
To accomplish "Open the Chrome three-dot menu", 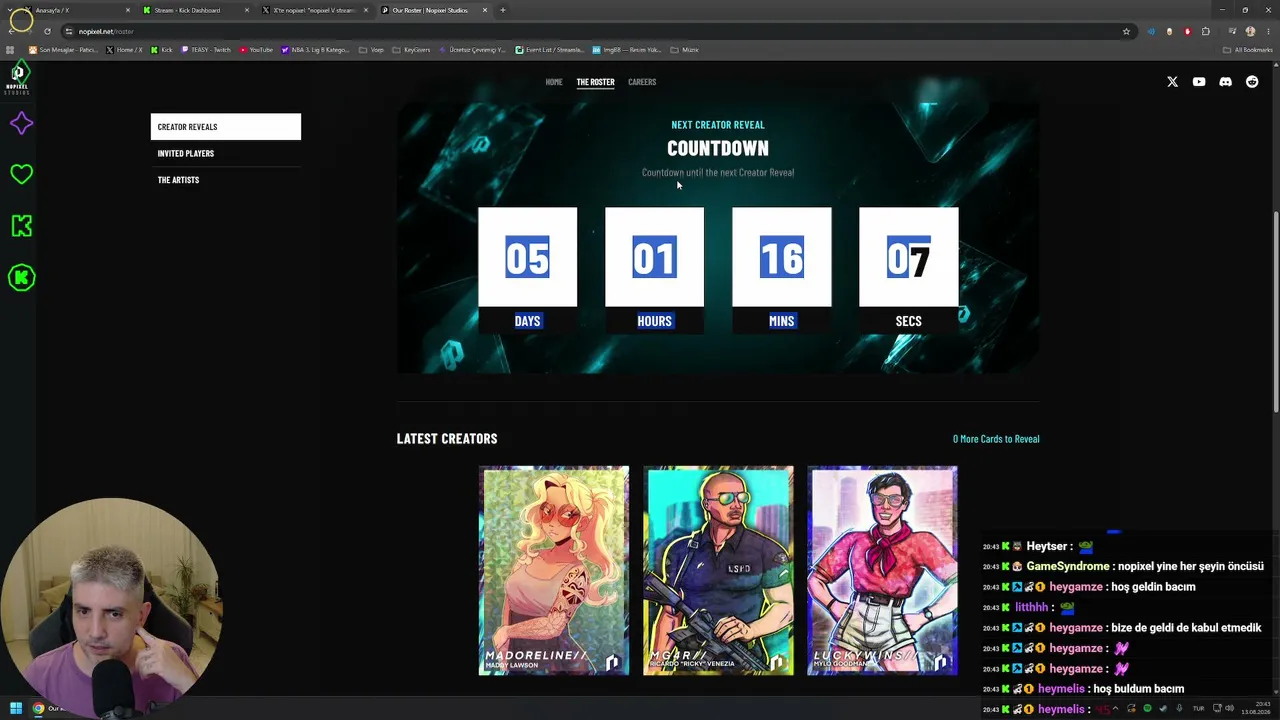I will [x=1268, y=31].
